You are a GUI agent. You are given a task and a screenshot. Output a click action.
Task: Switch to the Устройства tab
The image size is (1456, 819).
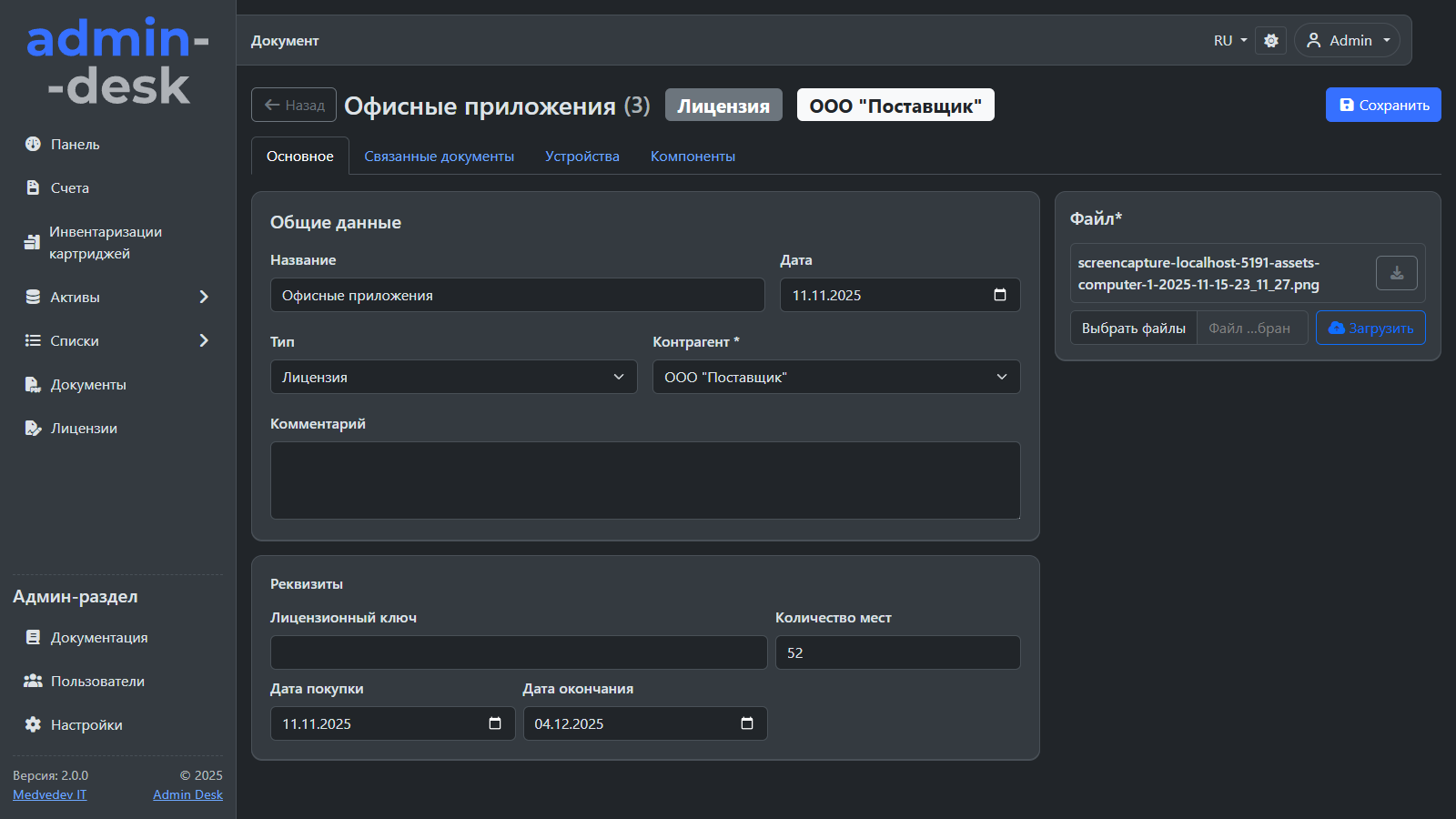pos(581,157)
